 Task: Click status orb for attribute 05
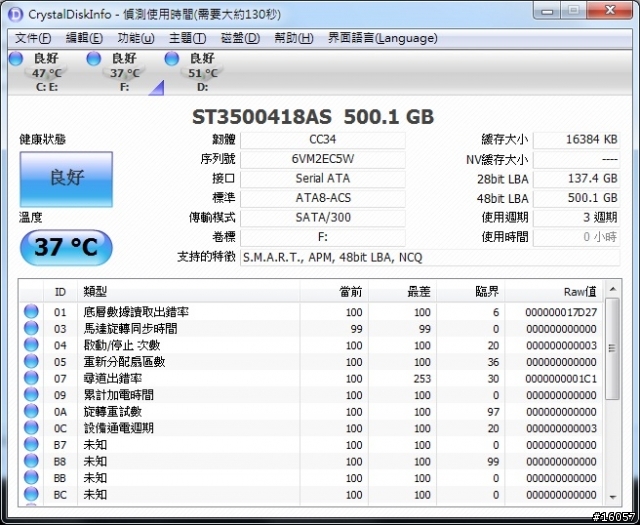(x=31, y=361)
